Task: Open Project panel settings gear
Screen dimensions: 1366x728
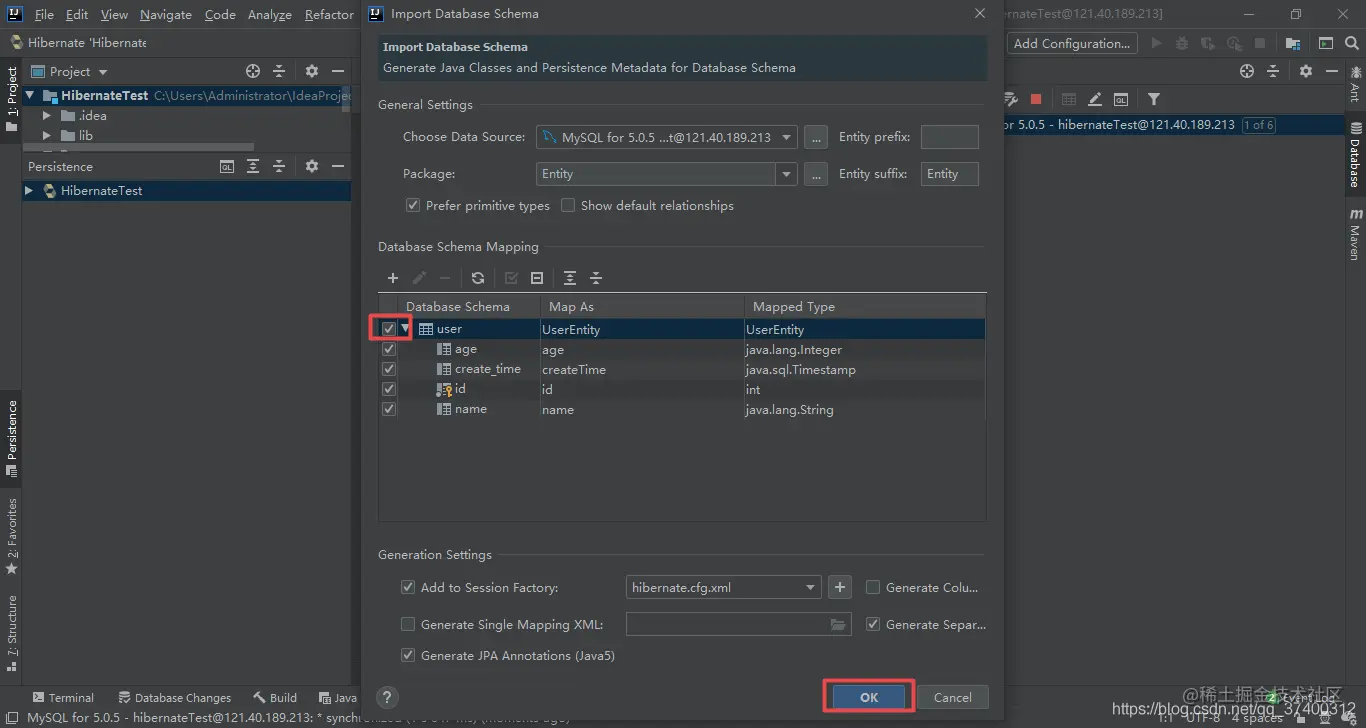Action: (312, 71)
